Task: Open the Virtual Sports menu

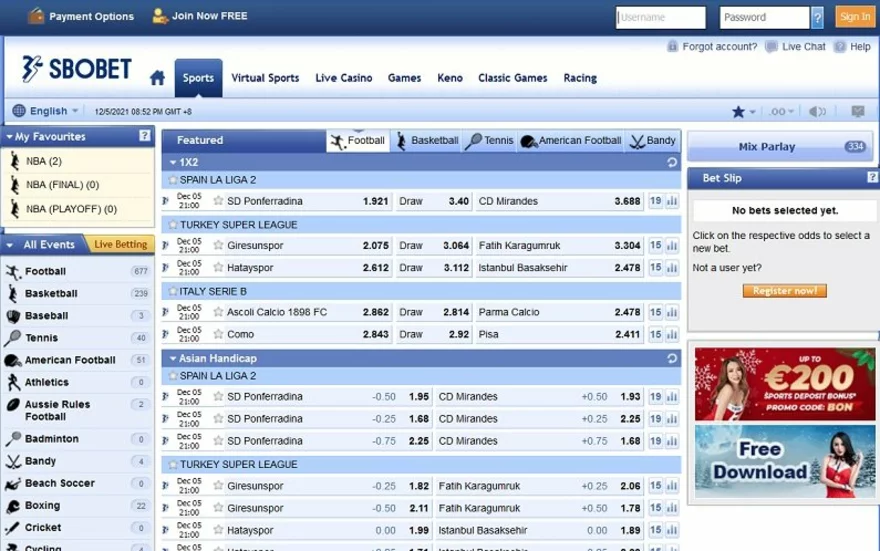Action: click(x=265, y=78)
